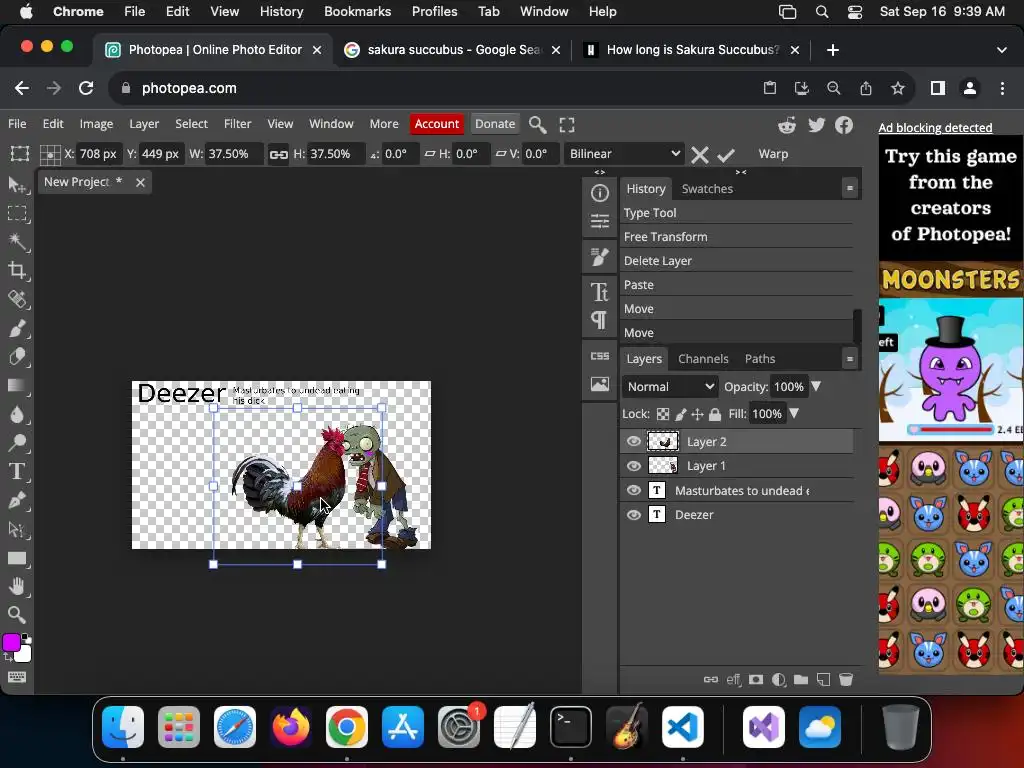Toggle lock all padlock icon
1024x768 pixels.
click(x=715, y=414)
